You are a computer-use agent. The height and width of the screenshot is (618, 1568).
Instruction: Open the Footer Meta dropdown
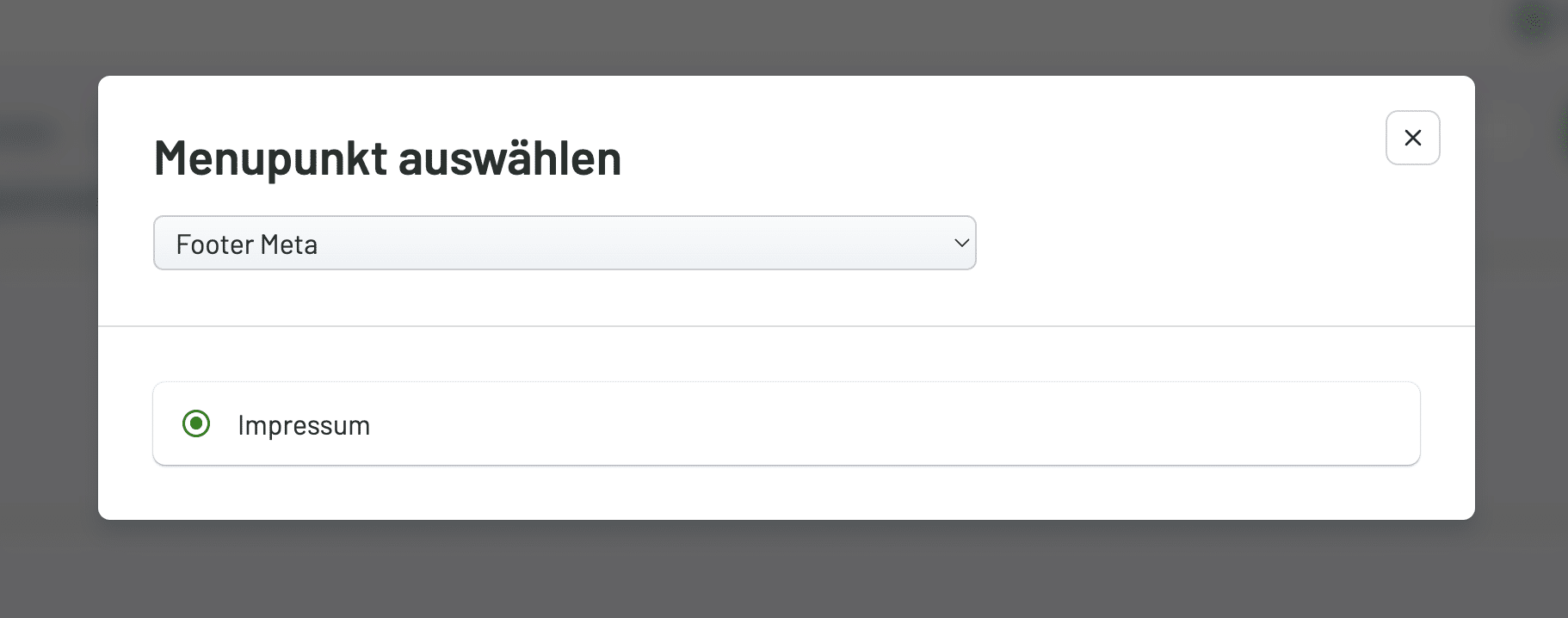(x=565, y=243)
